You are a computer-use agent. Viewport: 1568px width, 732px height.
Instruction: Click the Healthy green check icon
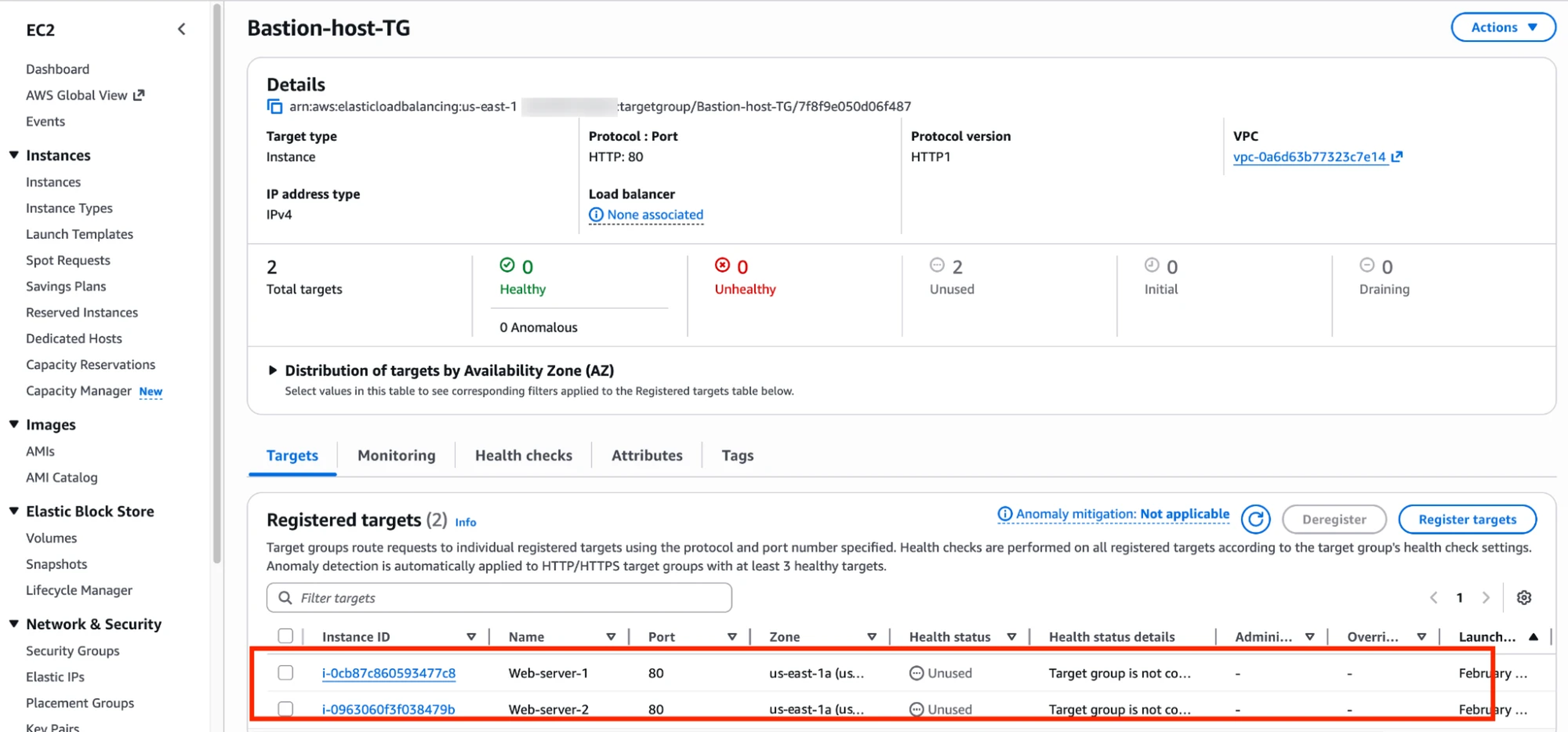[x=507, y=265]
